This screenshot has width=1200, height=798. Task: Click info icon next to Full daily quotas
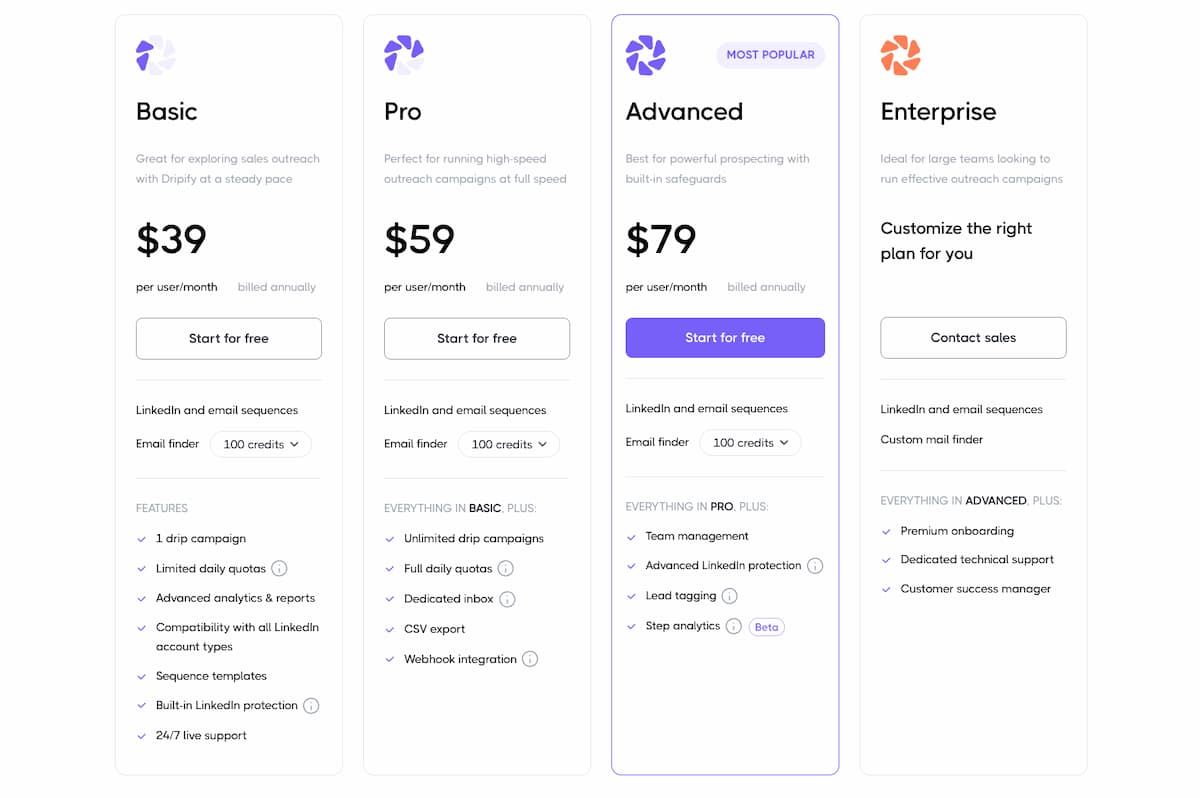(x=506, y=569)
